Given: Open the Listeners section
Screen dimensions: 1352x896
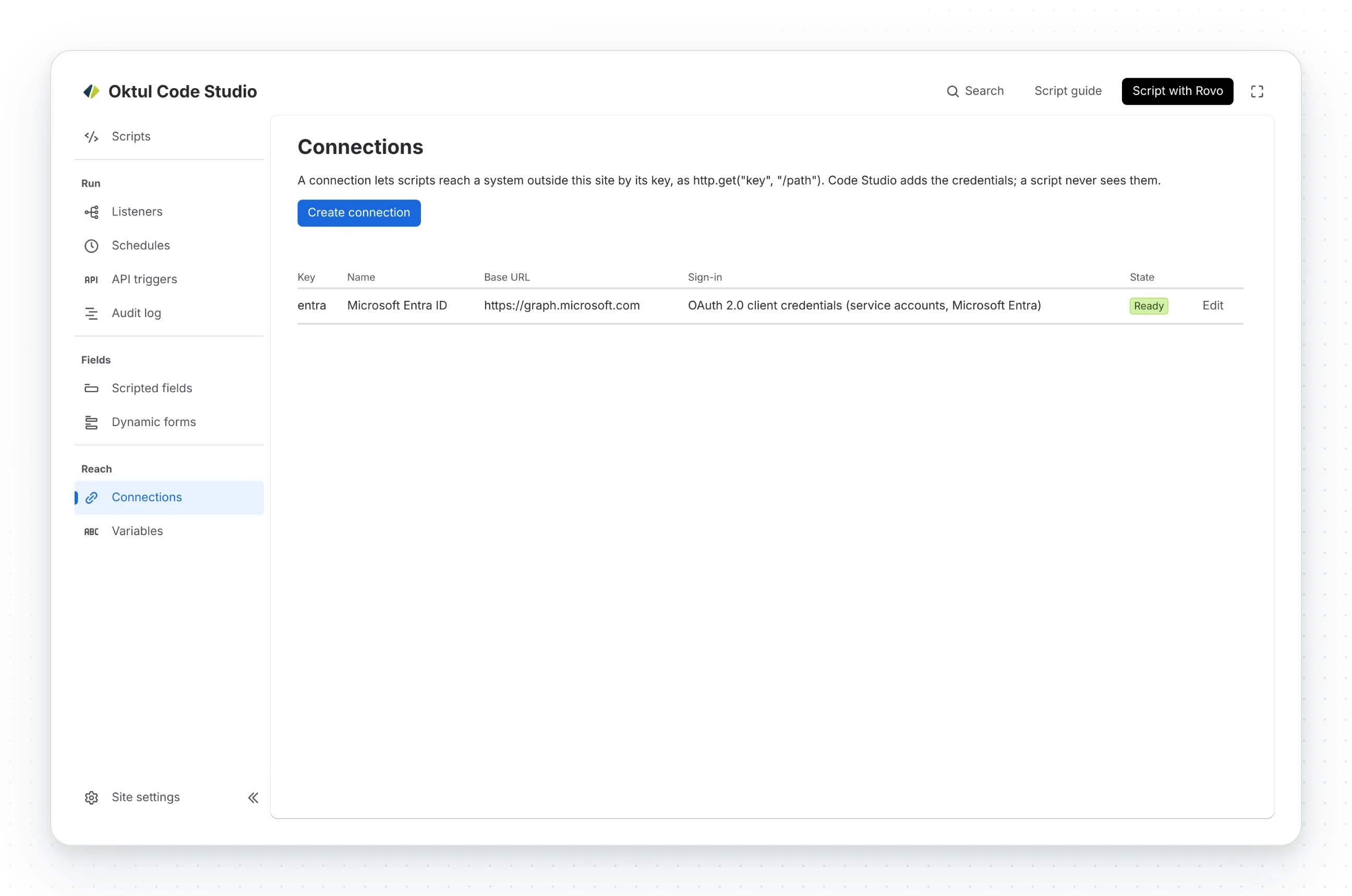Looking at the screenshot, I should tap(169, 212).
